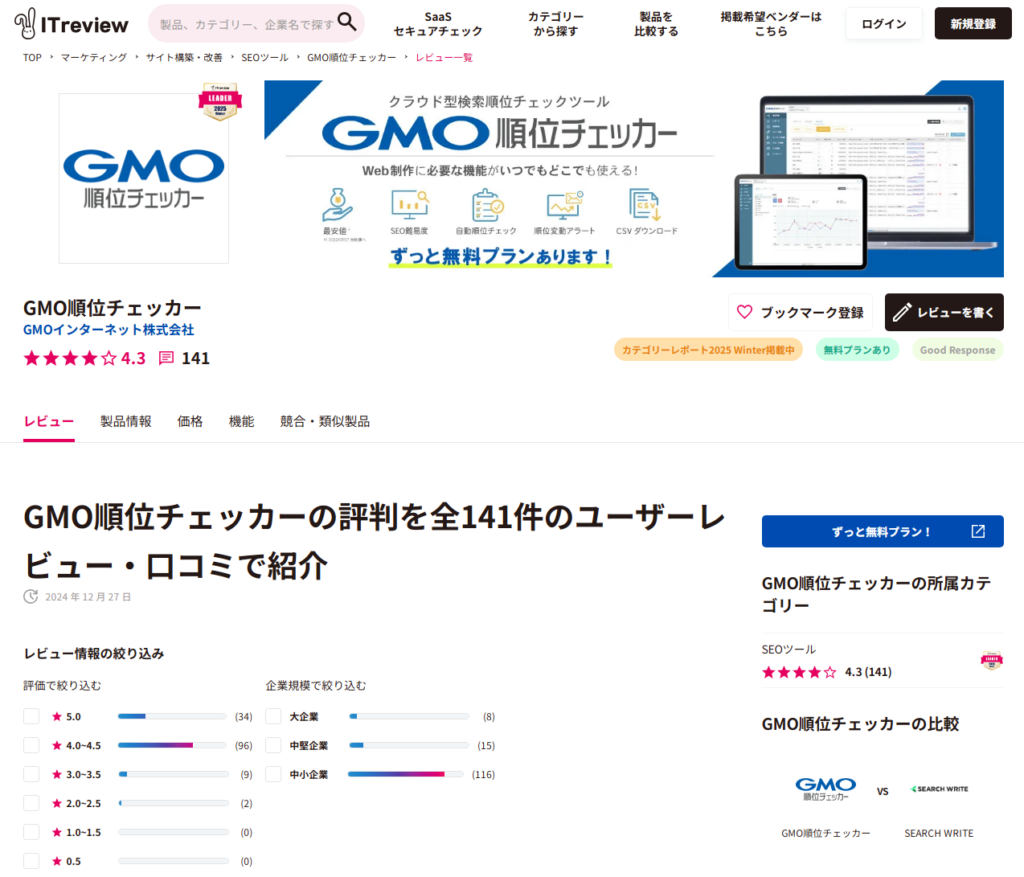This screenshot has height=877, width=1024.
Task: Check the 4.0~4.5 rating filter
Action: tap(31, 745)
